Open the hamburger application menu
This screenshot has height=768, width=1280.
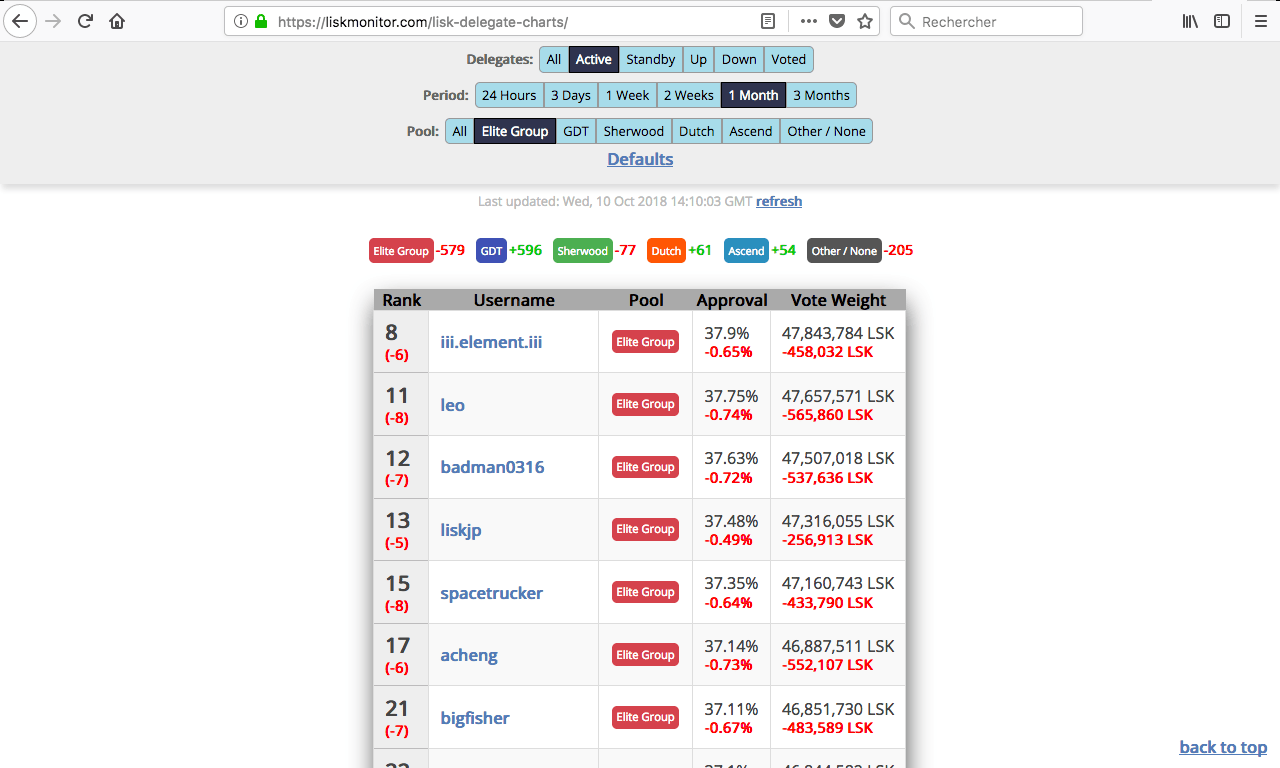[1260, 21]
